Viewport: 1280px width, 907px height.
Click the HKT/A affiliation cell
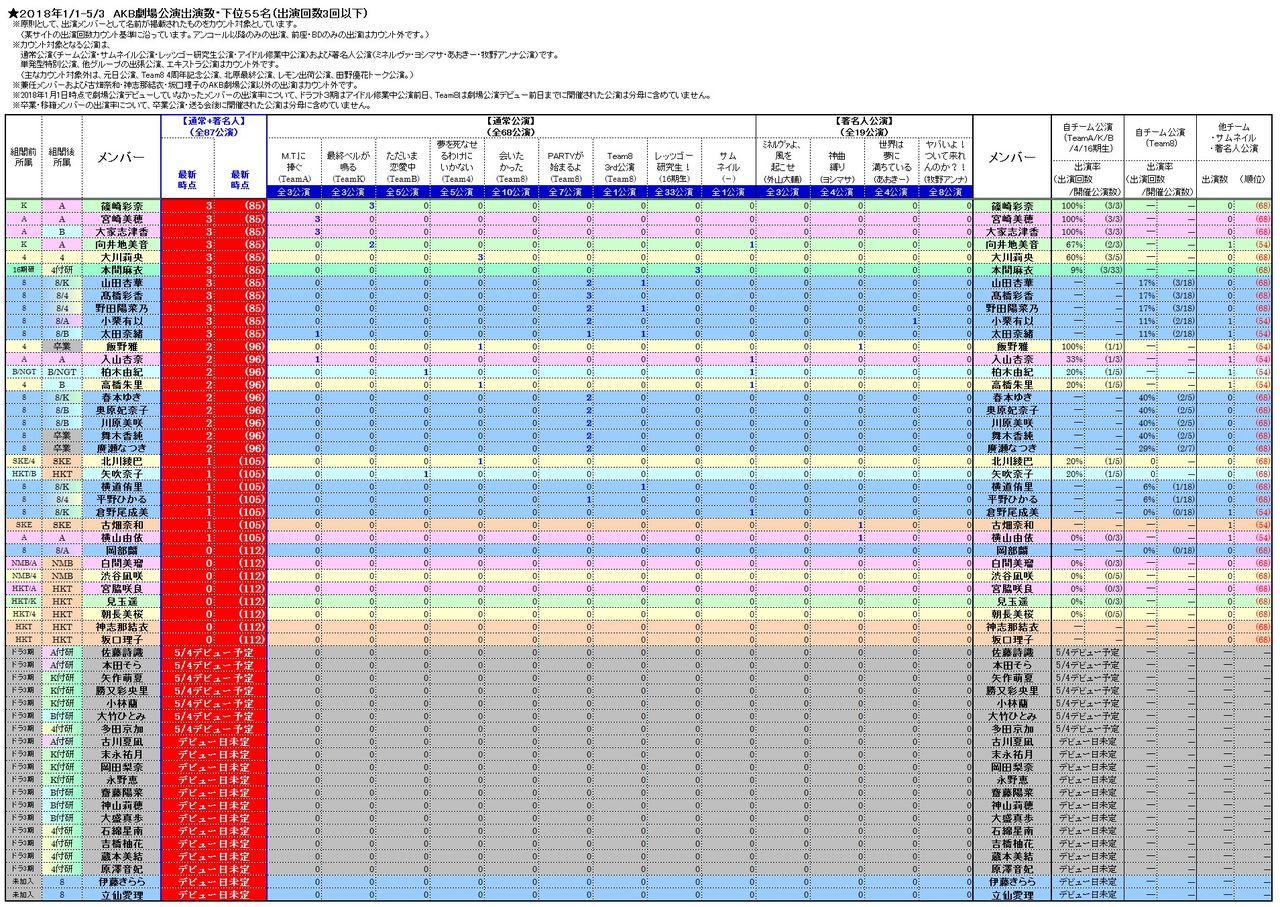pos(22,589)
